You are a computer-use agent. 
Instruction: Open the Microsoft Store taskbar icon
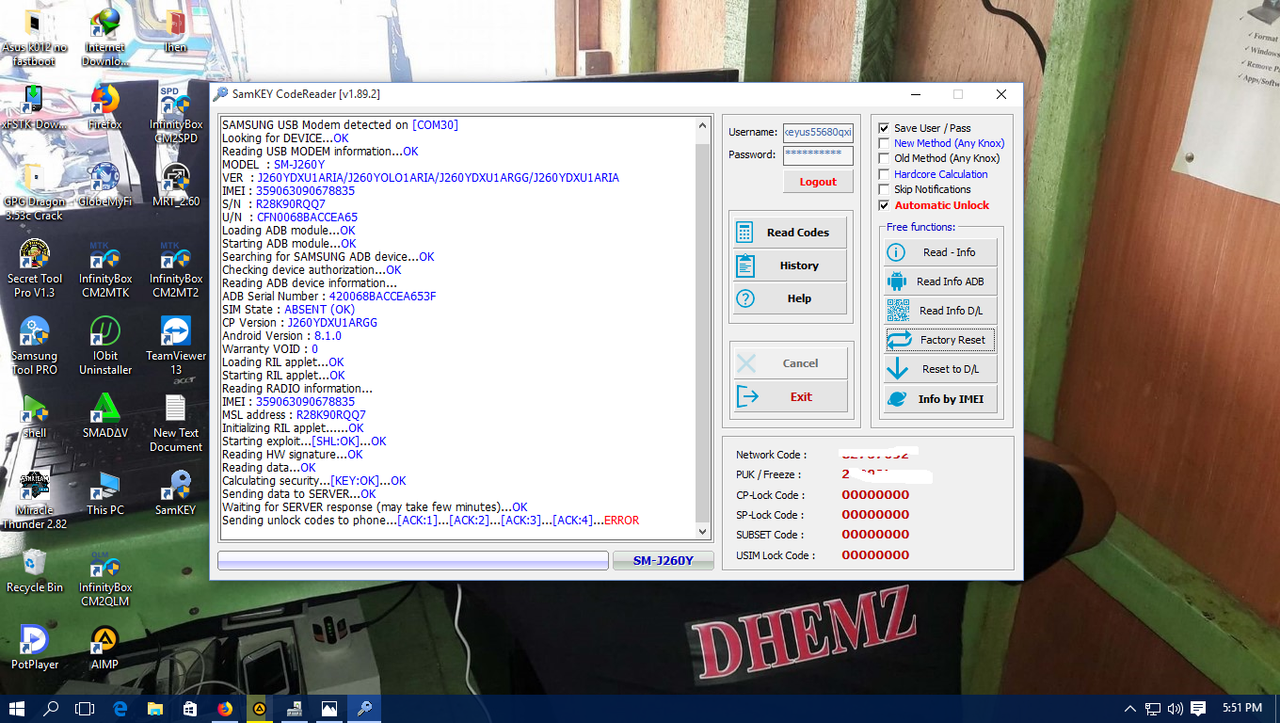pos(190,708)
